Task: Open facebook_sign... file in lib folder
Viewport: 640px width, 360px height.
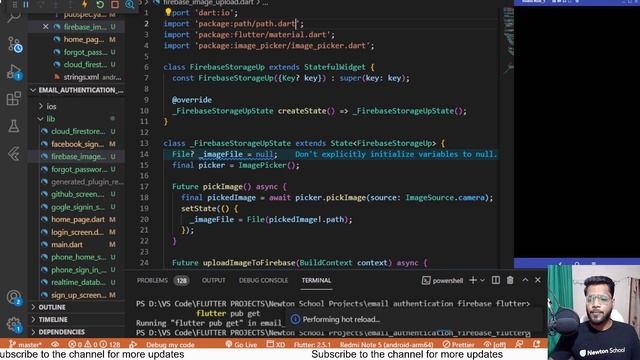Action: [77, 144]
